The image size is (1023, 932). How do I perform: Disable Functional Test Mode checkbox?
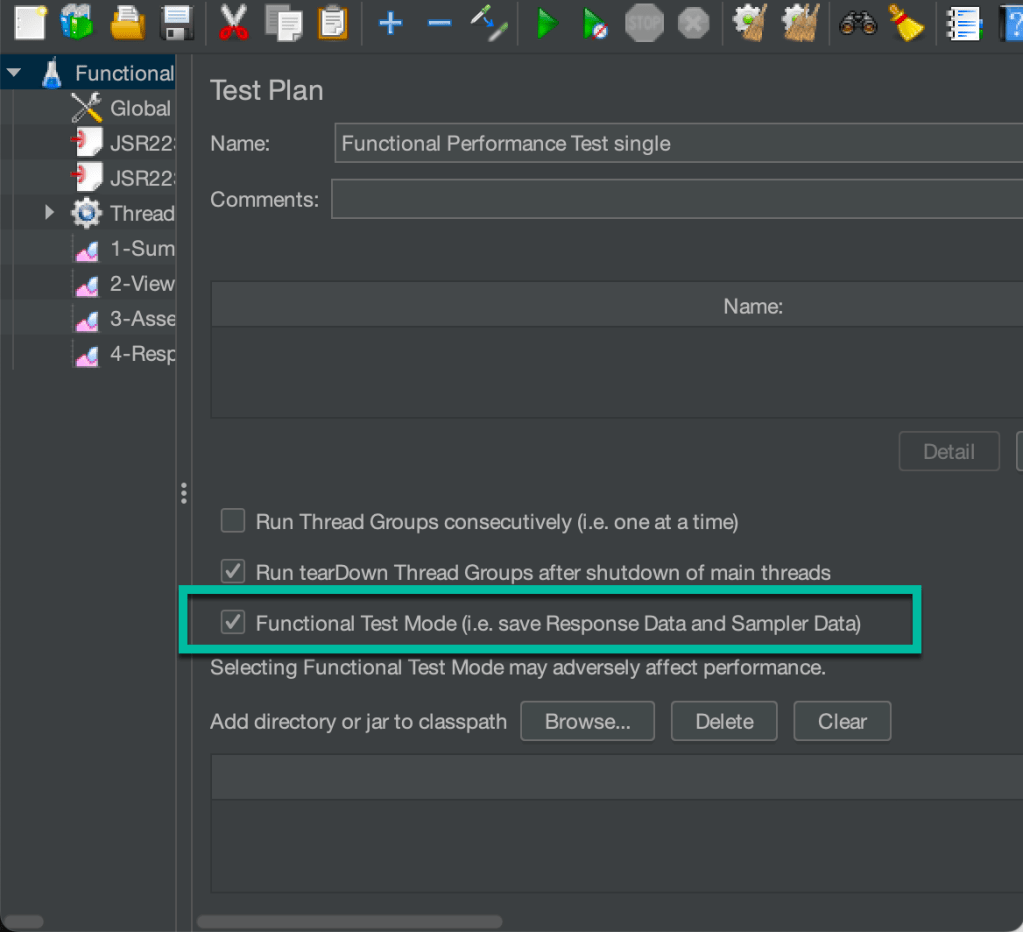[x=232, y=621]
